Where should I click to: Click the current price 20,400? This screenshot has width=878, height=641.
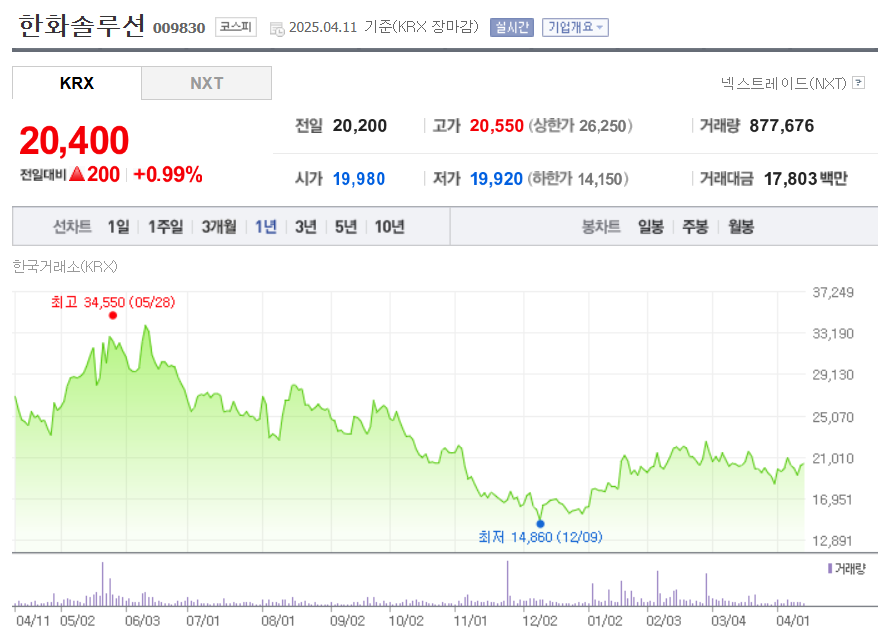(x=74, y=140)
